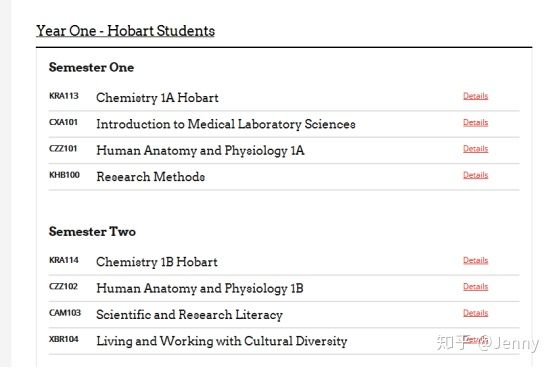Open Details link for Chemistry 1B Hobart
Image resolution: width=554 pixels, height=368 pixels.
475,260
